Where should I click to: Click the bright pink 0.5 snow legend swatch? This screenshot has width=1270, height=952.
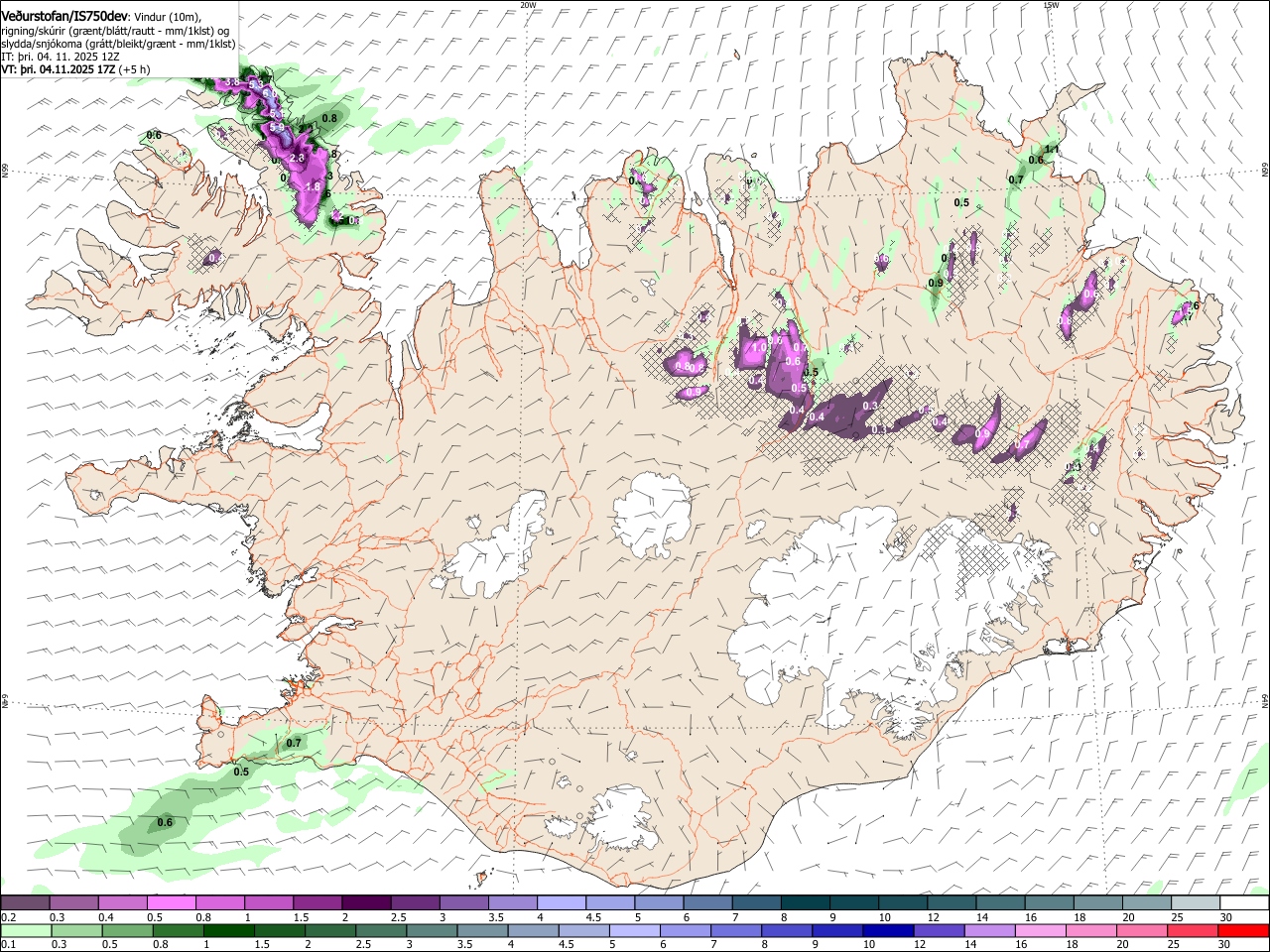[x=171, y=903]
